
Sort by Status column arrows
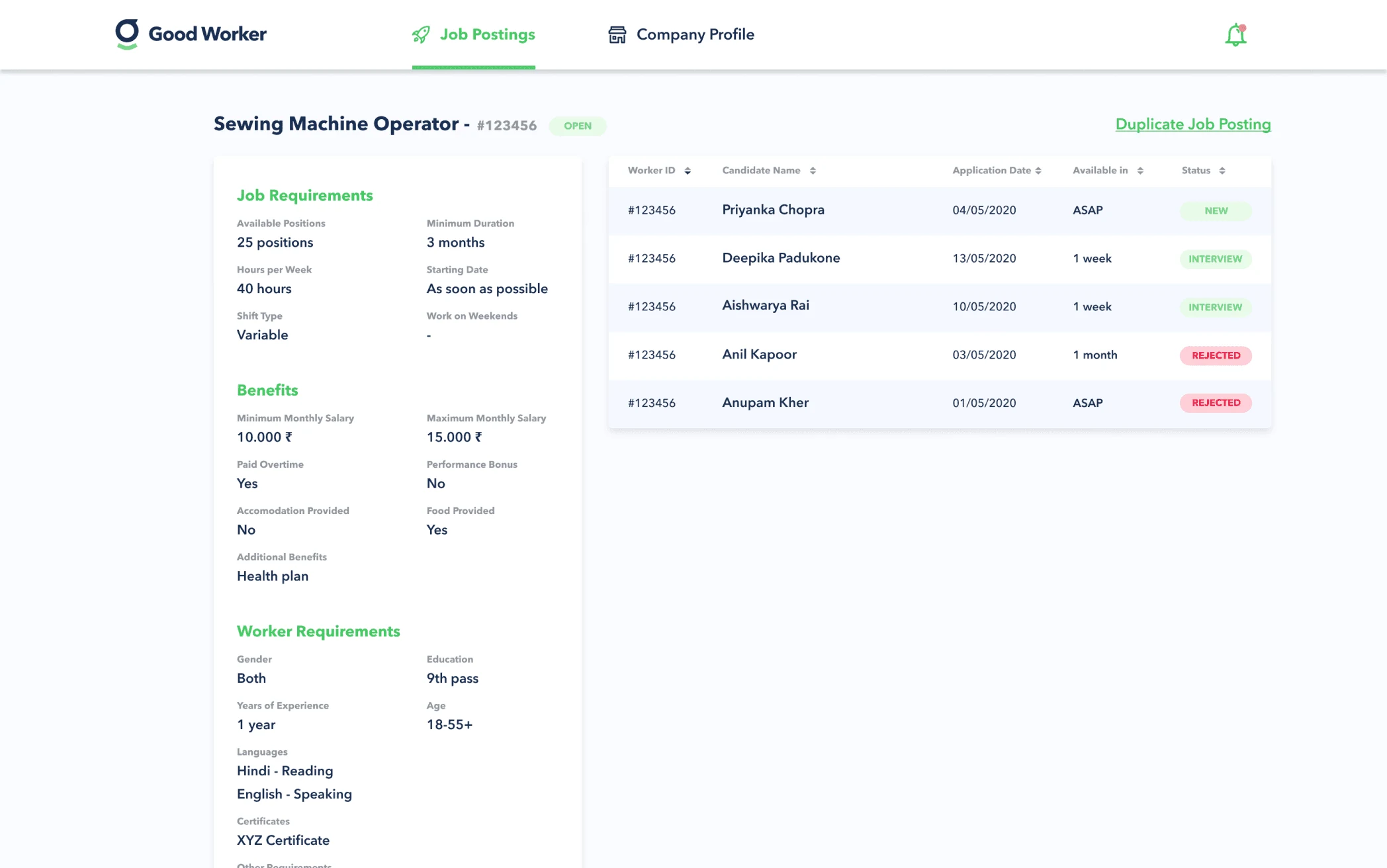[1222, 171]
